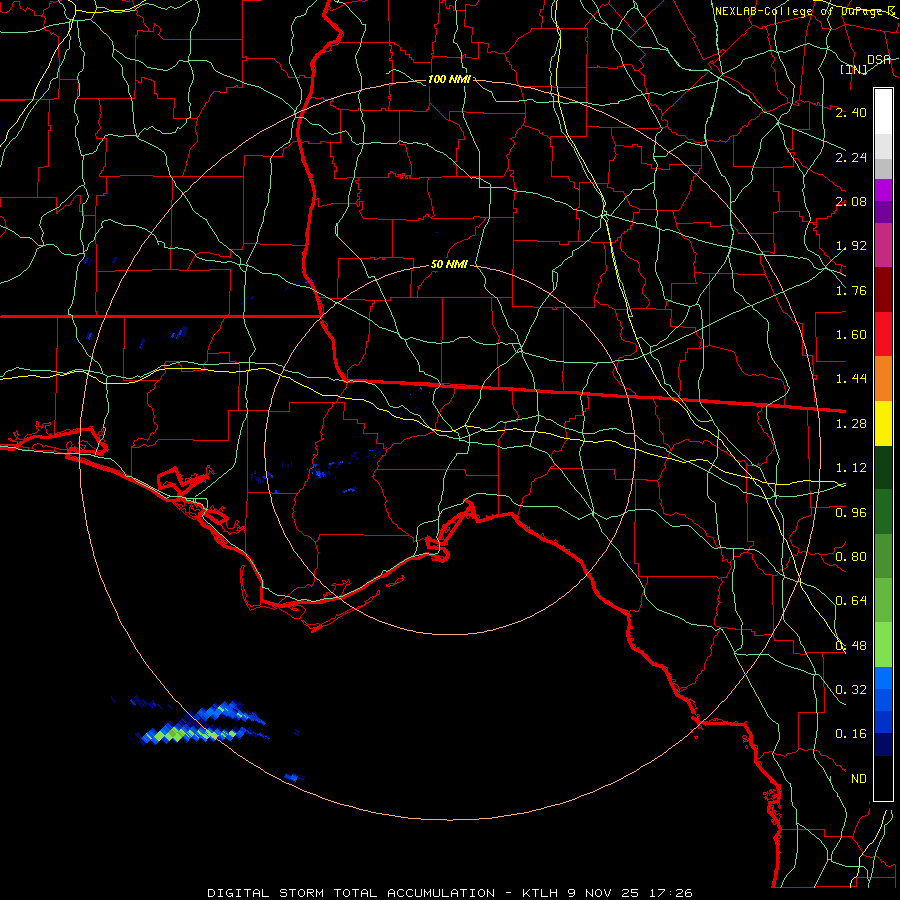Click the "ND" no-data legend label
This screenshot has width=900, height=900.
tap(859, 779)
